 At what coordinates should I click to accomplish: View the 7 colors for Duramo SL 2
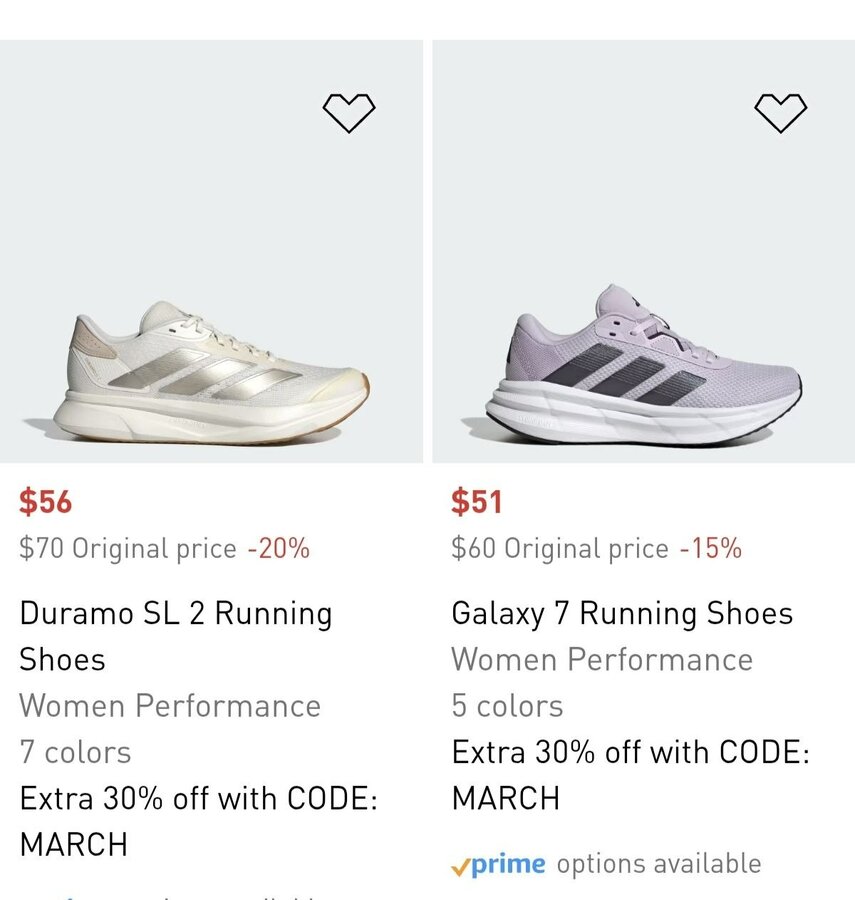75,752
